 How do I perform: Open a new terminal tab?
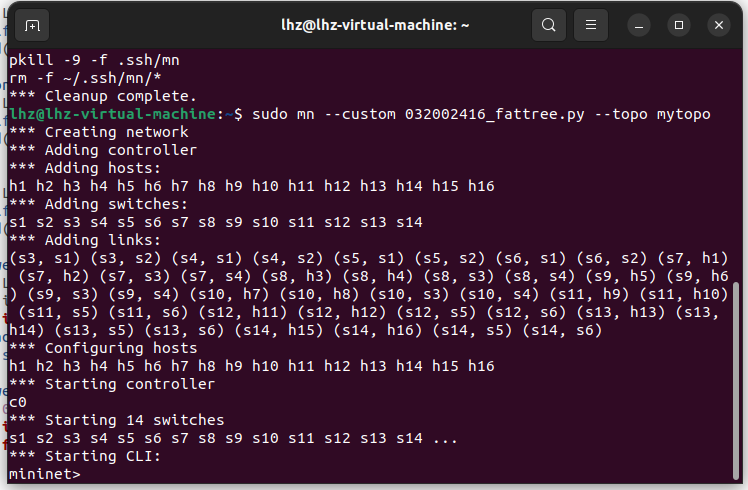point(33,25)
